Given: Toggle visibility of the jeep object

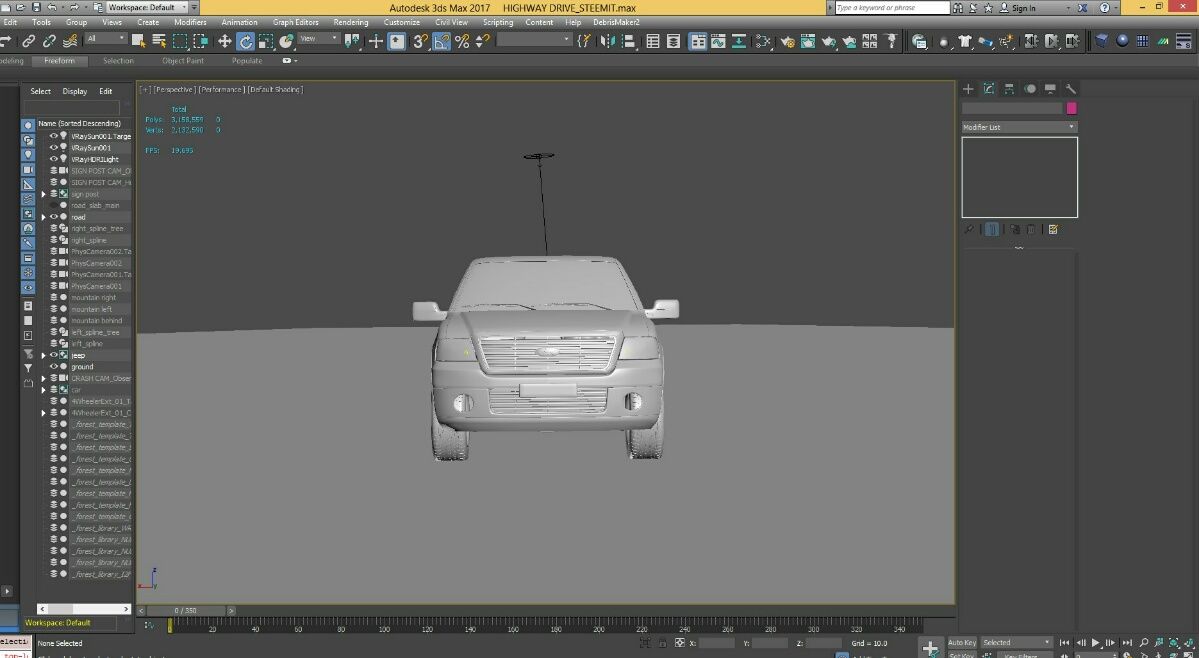Looking at the screenshot, I should tap(54, 355).
